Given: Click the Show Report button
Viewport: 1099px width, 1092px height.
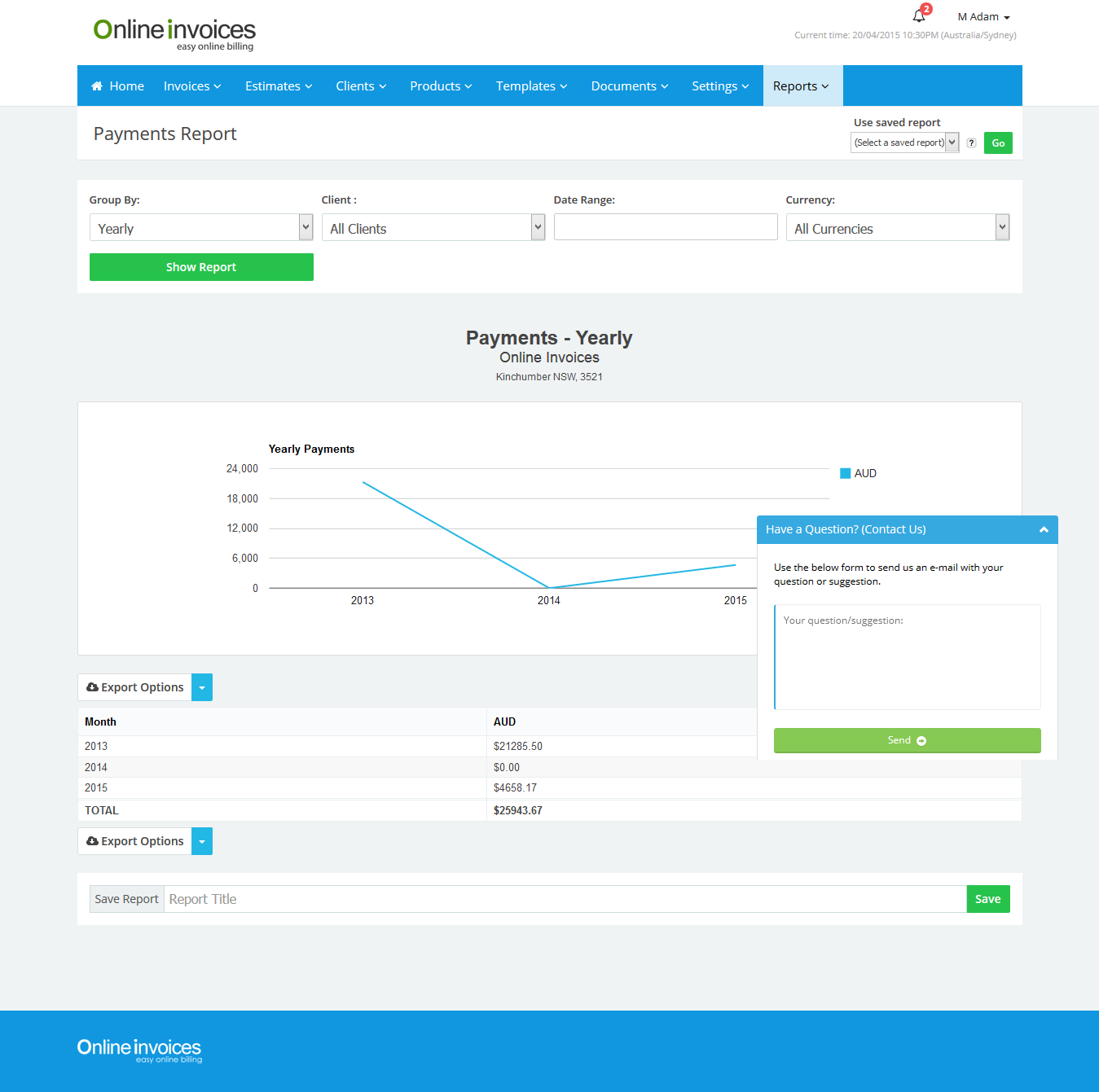Looking at the screenshot, I should (x=201, y=267).
